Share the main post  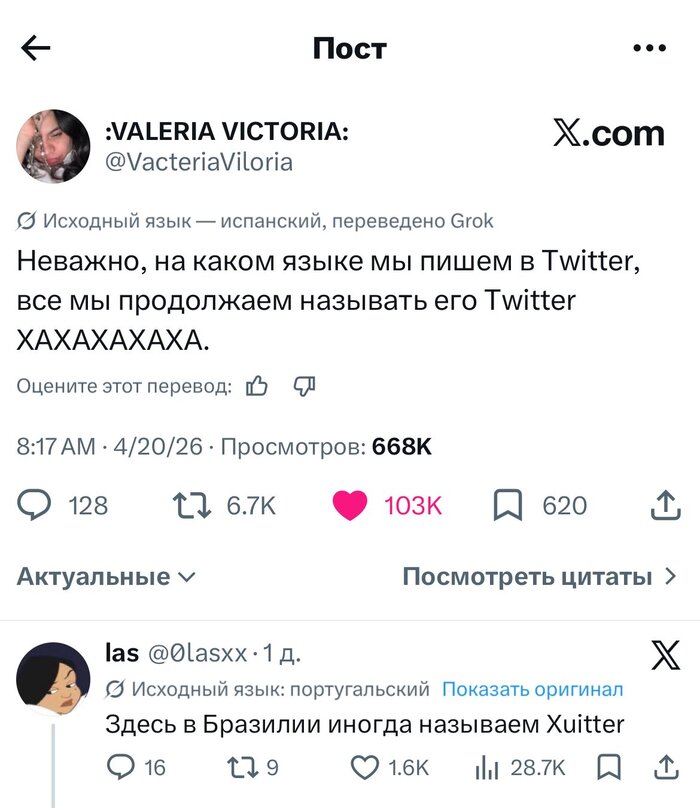(666, 506)
